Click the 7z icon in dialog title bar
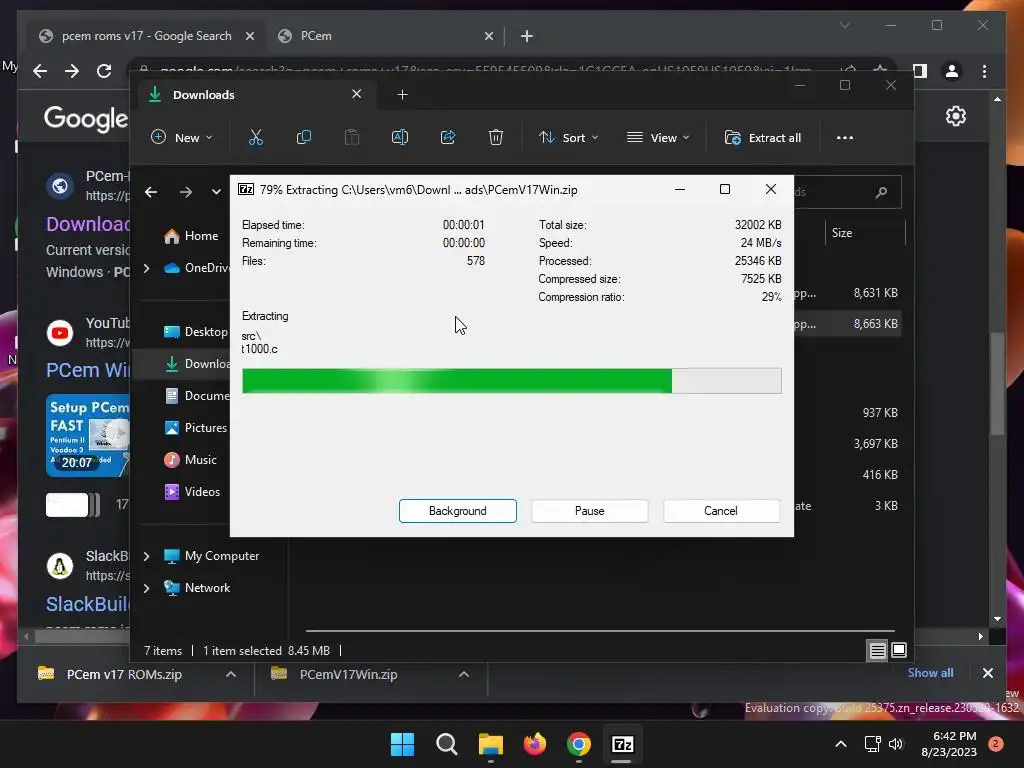The image size is (1024, 768). tap(246, 189)
